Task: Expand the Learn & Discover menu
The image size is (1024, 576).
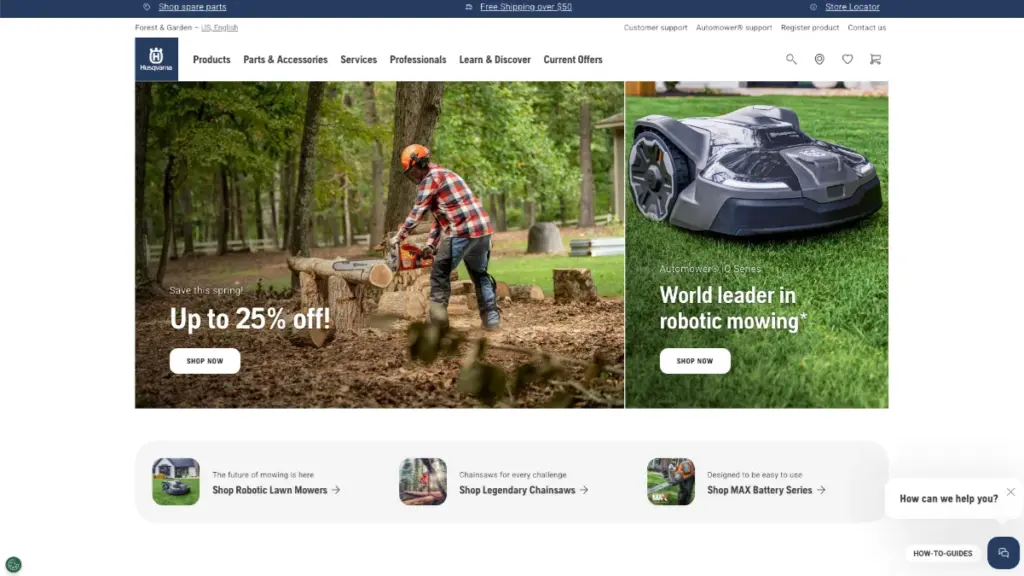Action: point(495,60)
